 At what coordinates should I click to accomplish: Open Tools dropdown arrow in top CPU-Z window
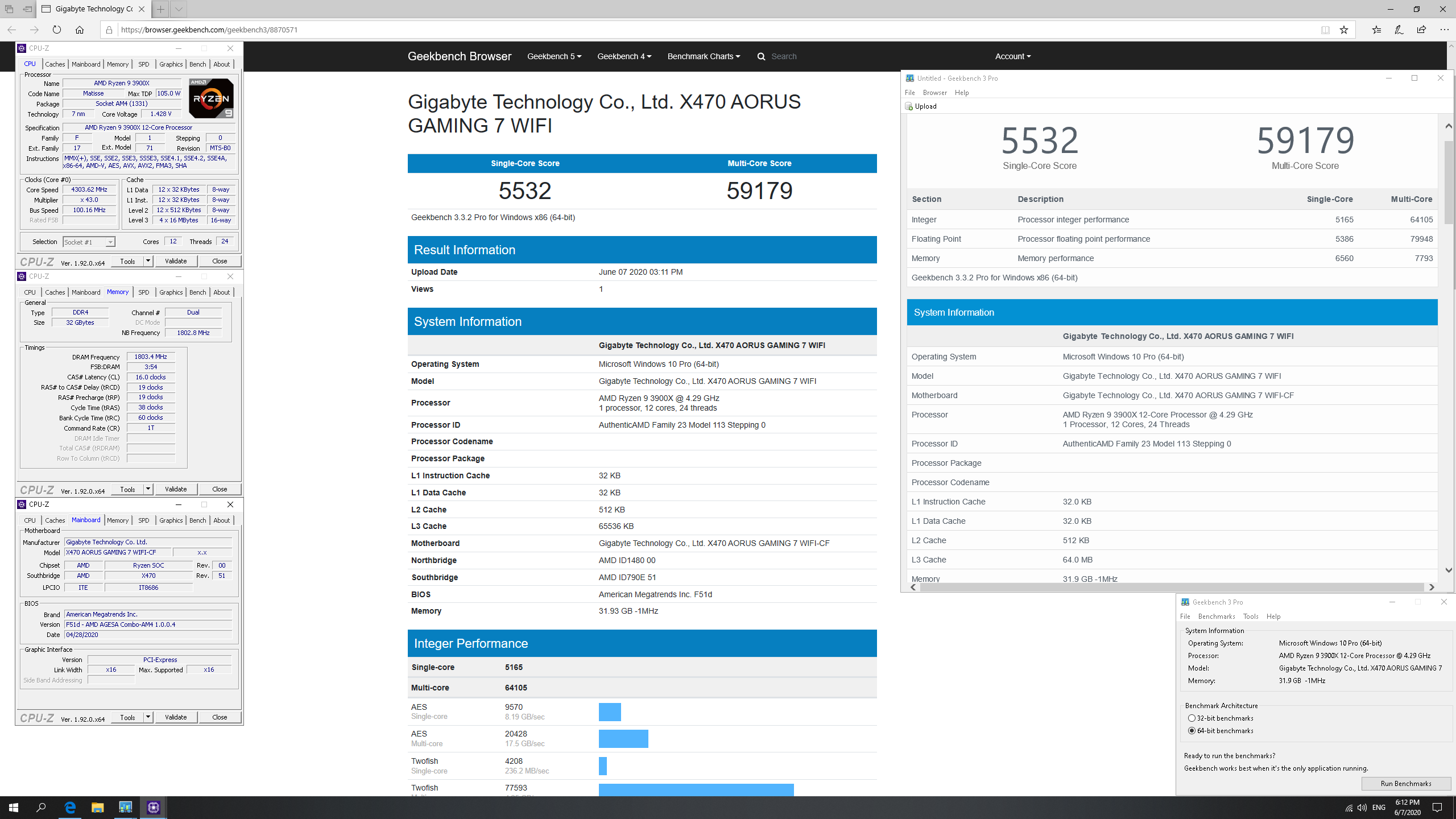[x=148, y=261]
